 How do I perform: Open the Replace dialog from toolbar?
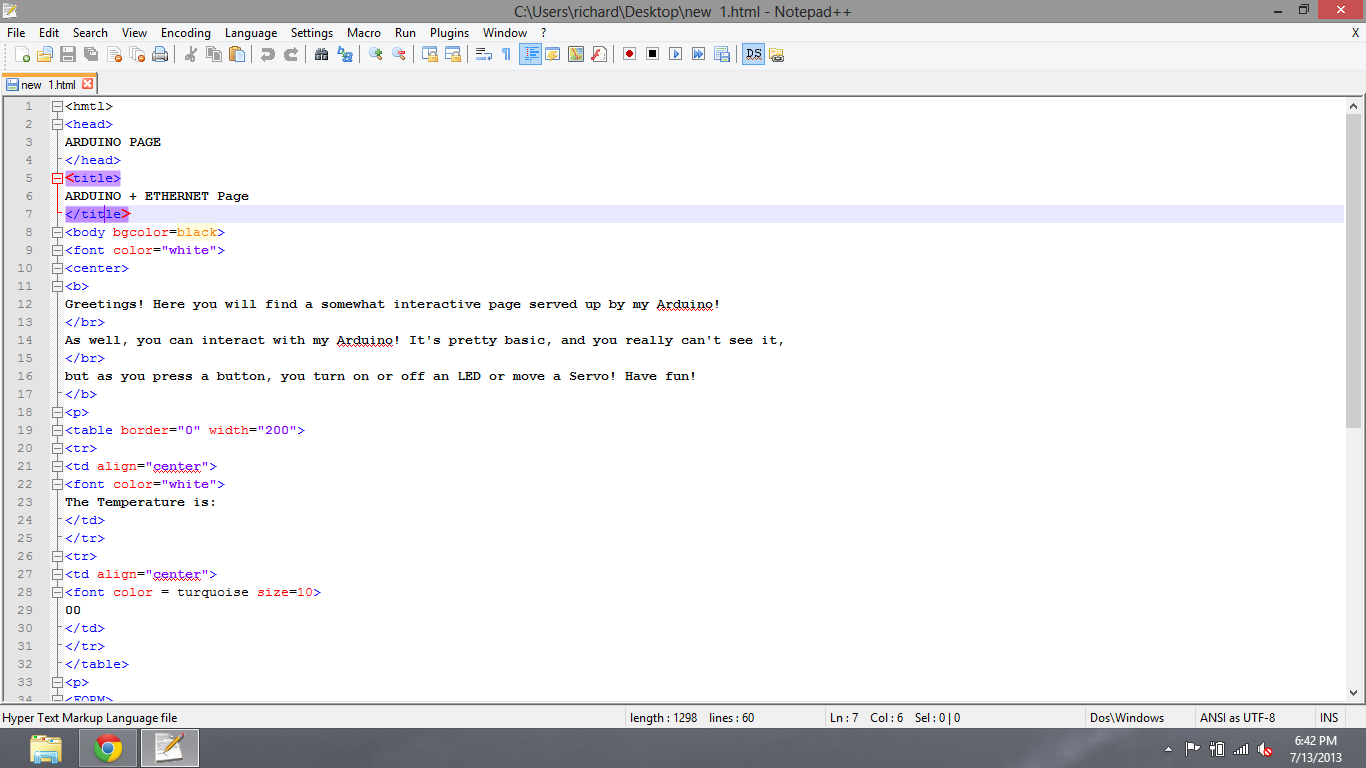[x=346, y=54]
